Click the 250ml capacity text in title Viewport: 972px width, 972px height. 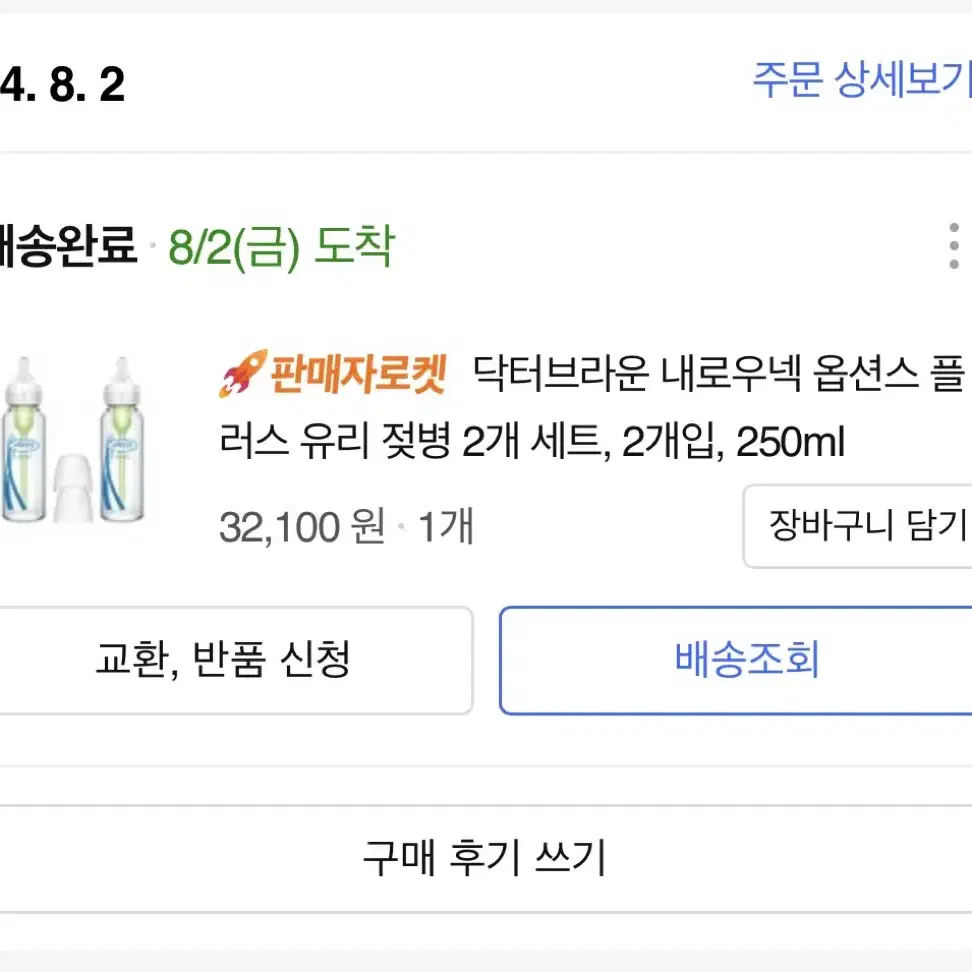tap(790, 441)
